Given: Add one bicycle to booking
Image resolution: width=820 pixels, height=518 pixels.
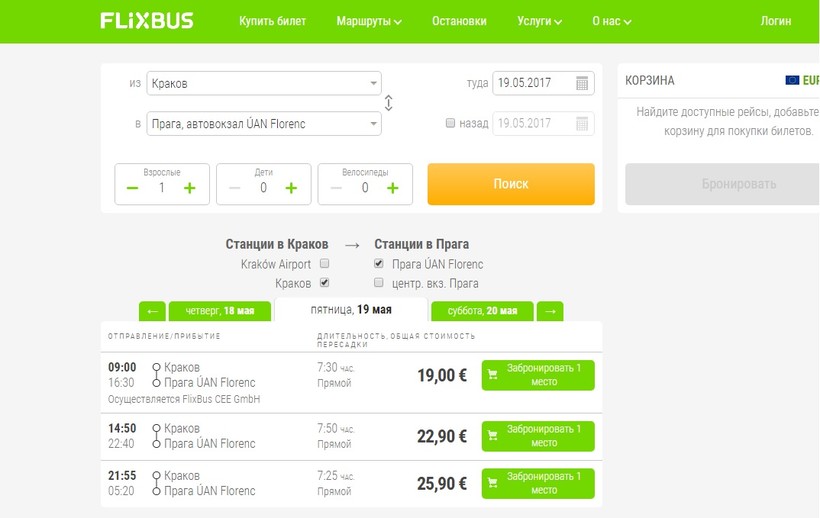Looking at the screenshot, I should (x=392, y=188).
